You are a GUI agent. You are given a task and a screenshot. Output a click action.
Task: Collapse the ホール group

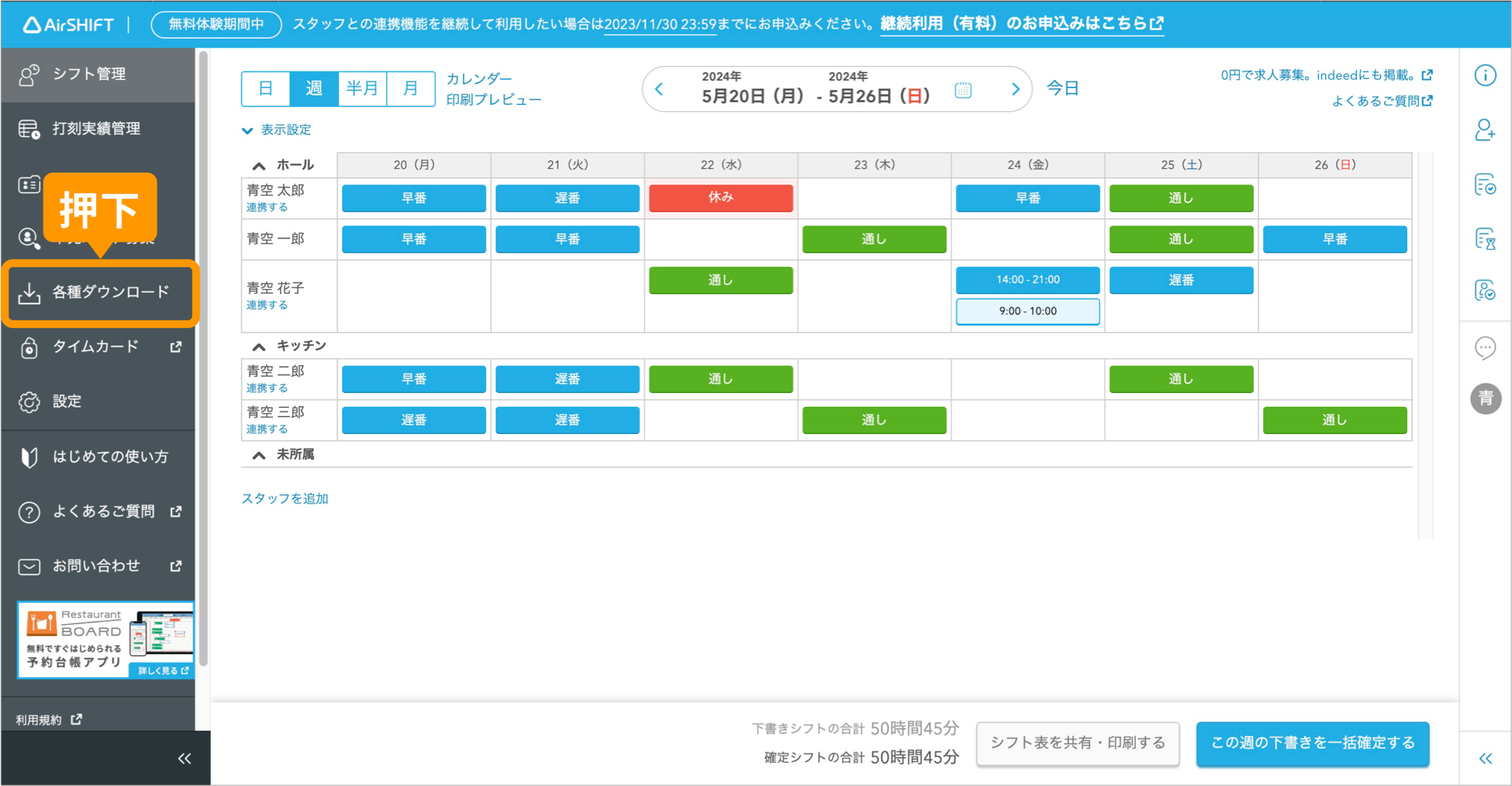click(258, 166)
